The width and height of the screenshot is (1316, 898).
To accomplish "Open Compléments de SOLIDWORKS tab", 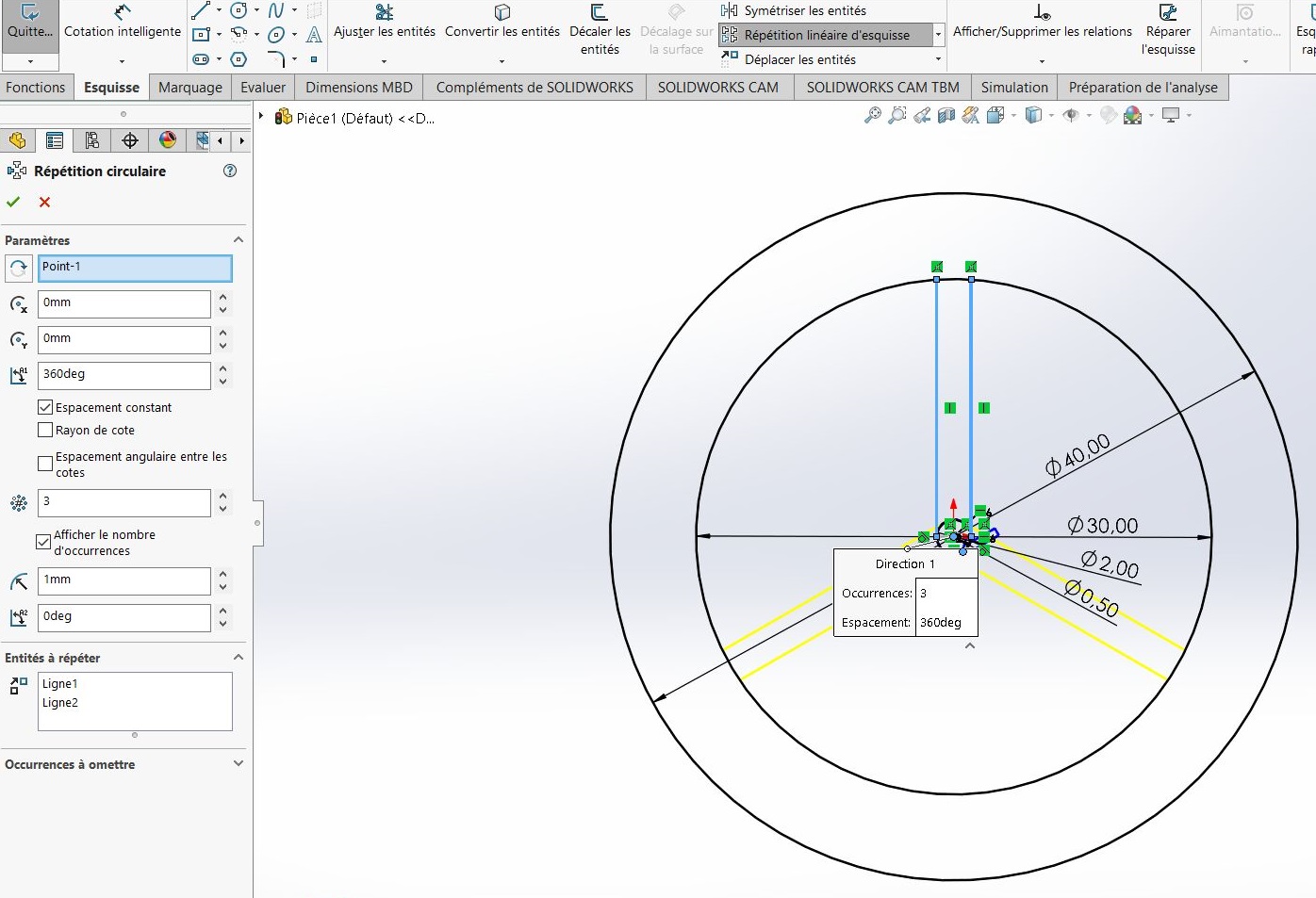I will pos(535,88).
